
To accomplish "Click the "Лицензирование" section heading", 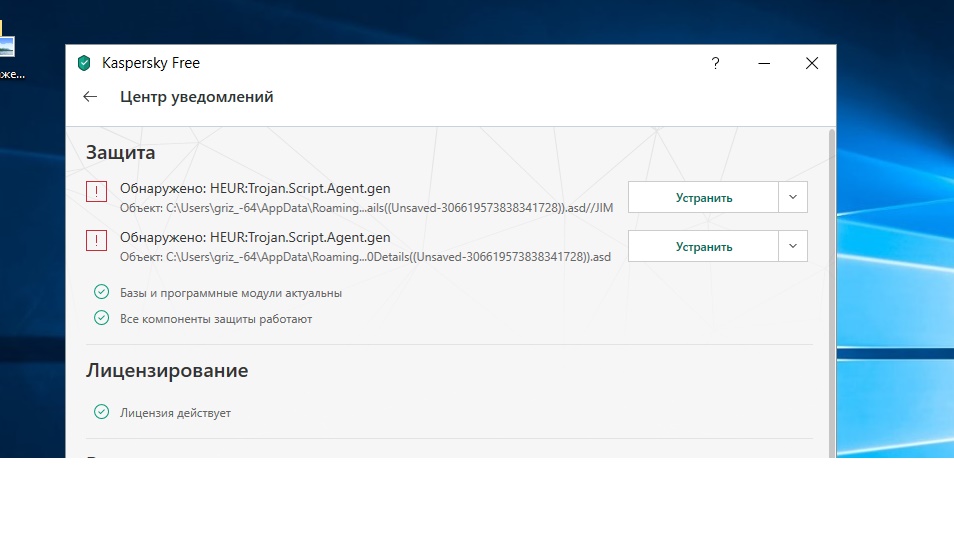I will (x=167, y=370).
